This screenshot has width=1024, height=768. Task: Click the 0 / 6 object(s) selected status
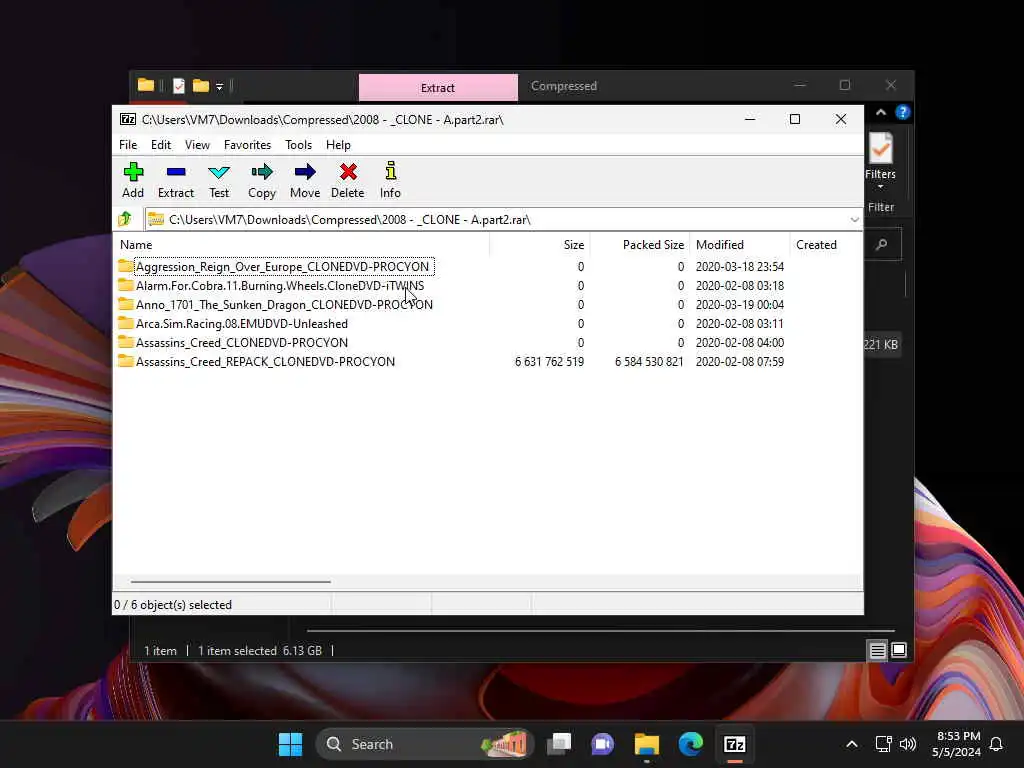[173, 605]
